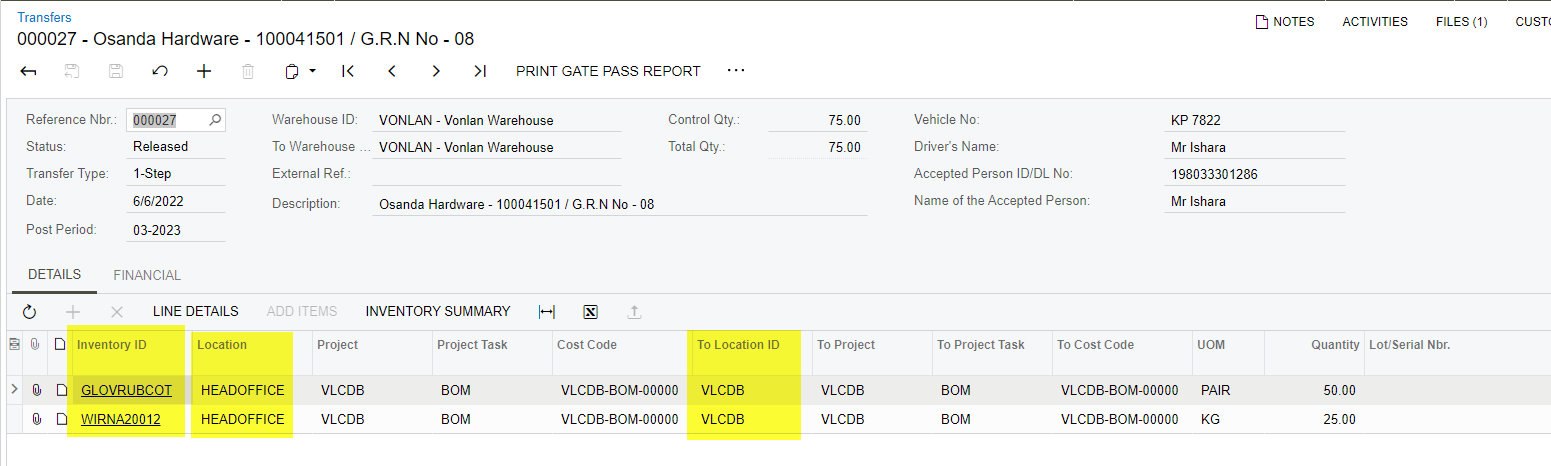Click the column configuration icon in grid header
The height and width of the screenshot is (466, 1551).
click(x=14, y=345)
